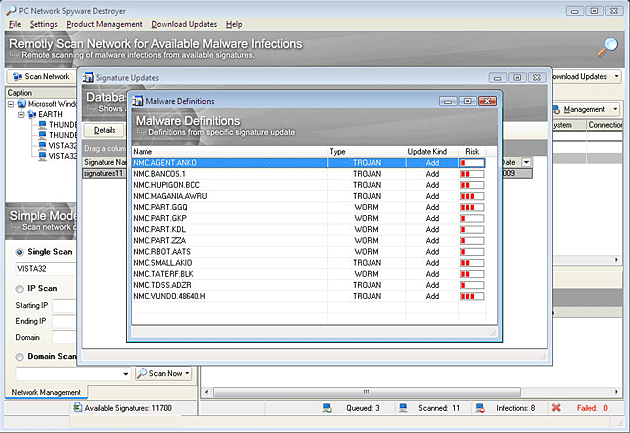This screenshot has height=433, width=630.
Task: Click the Scanned computers status icon
Action: 402,408
